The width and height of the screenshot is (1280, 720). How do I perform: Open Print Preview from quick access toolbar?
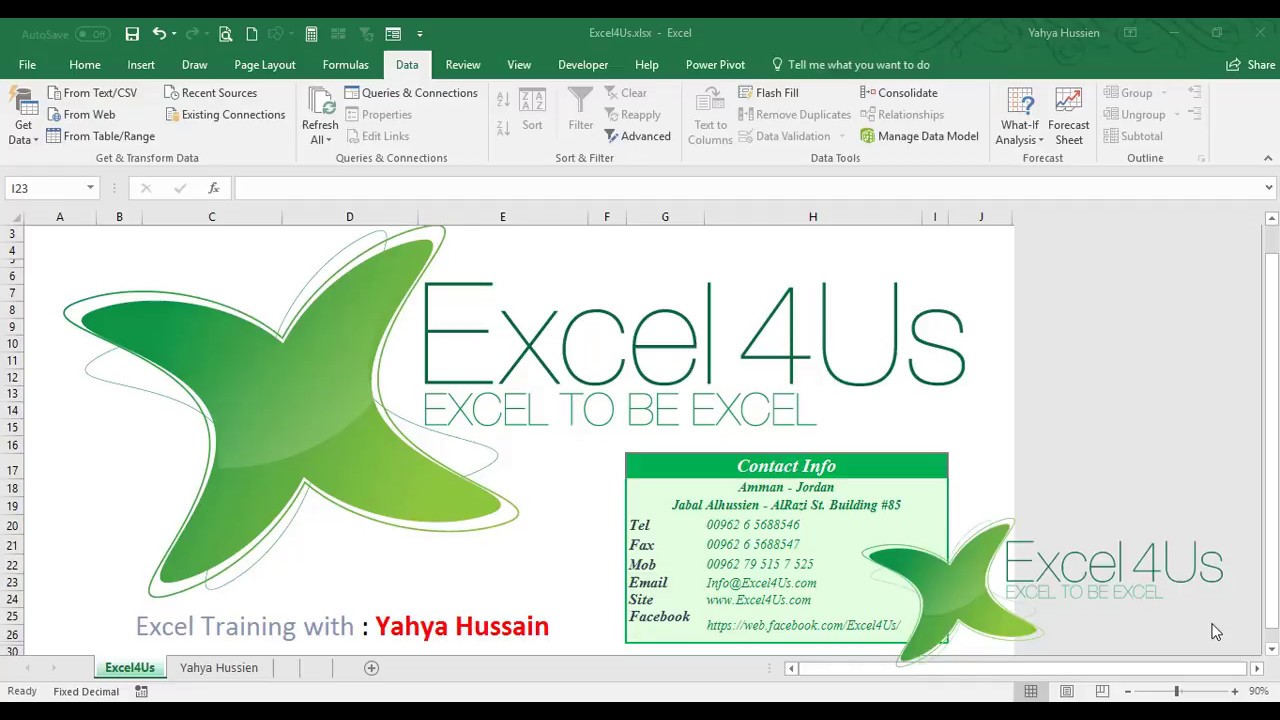click(x=226, y=33)
